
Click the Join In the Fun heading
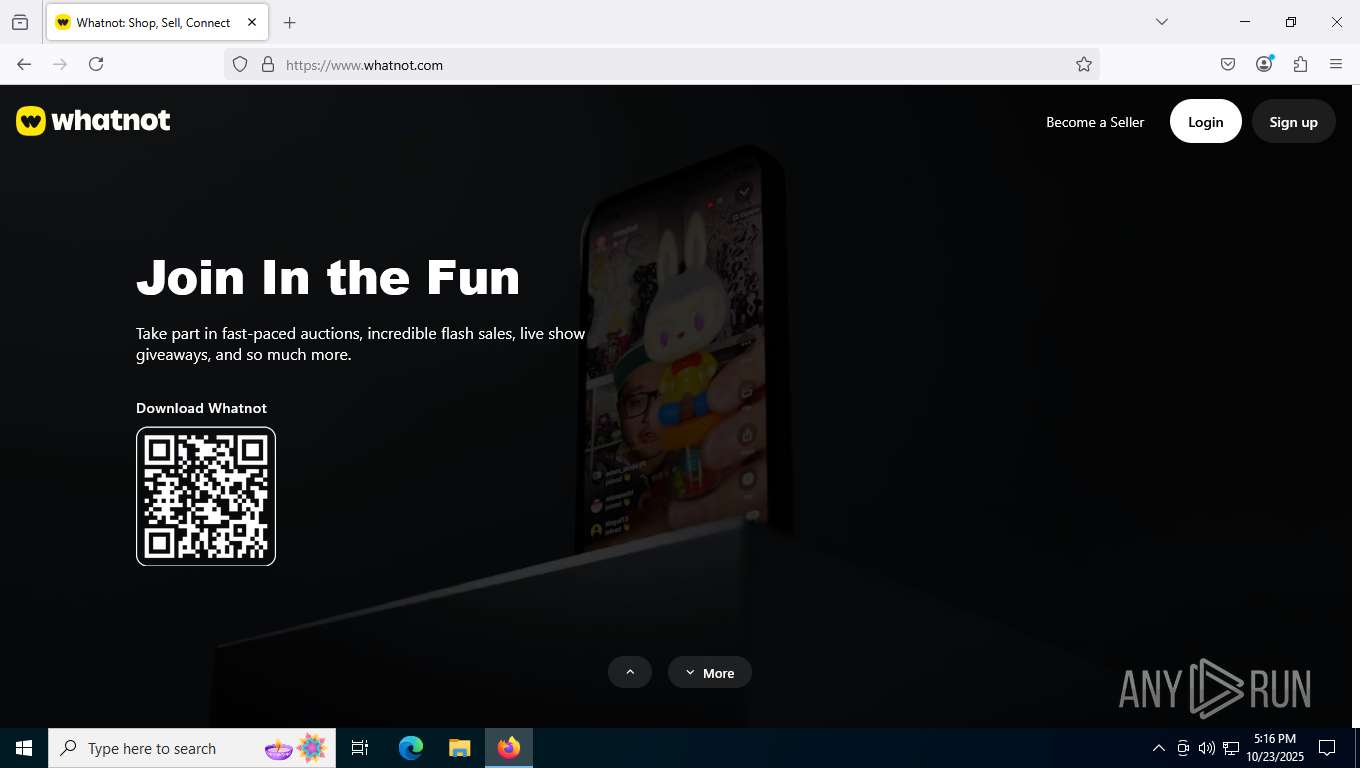[328, 277]
